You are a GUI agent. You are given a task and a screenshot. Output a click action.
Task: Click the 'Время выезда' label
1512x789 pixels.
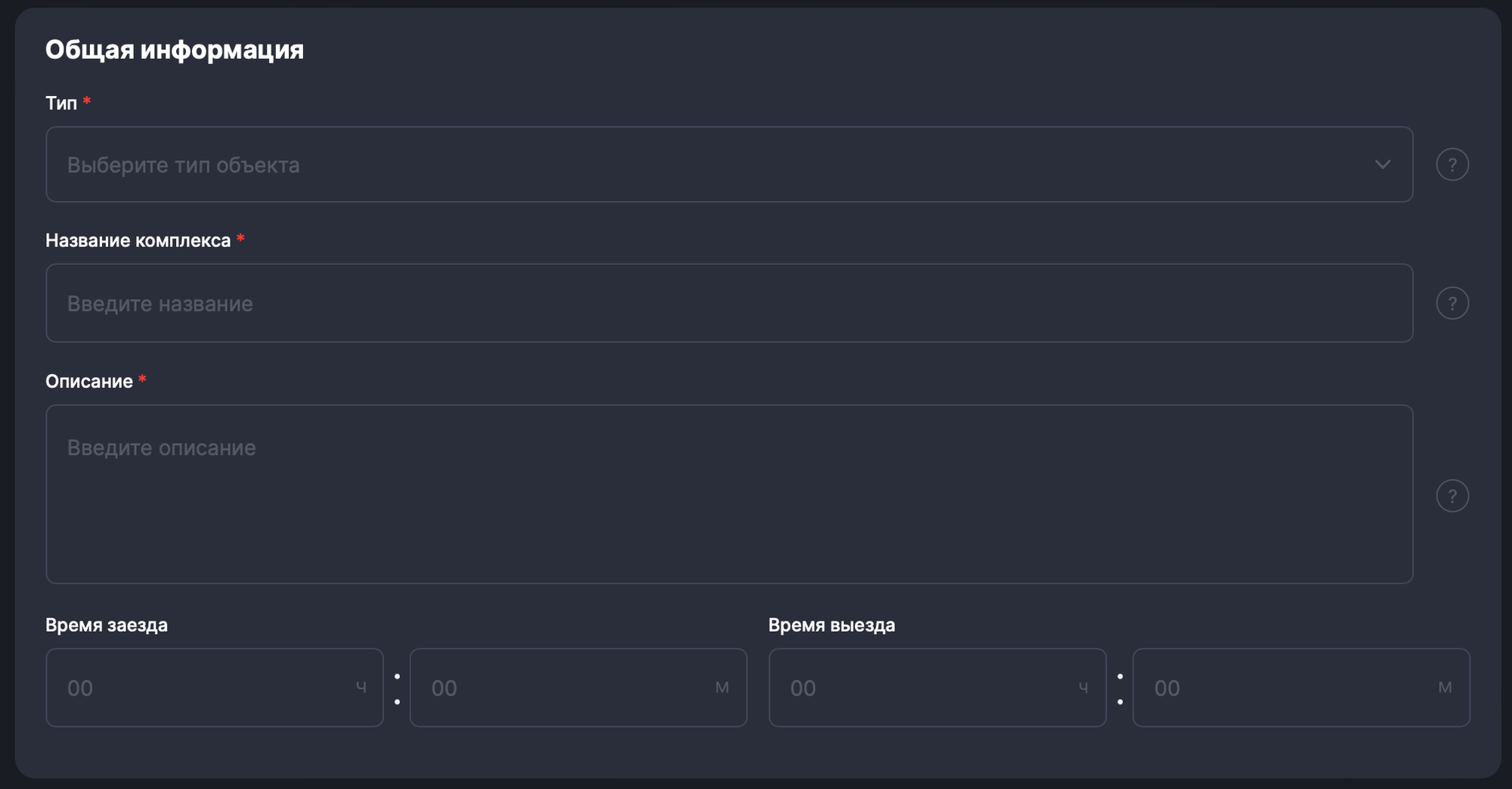click(832, 625)
